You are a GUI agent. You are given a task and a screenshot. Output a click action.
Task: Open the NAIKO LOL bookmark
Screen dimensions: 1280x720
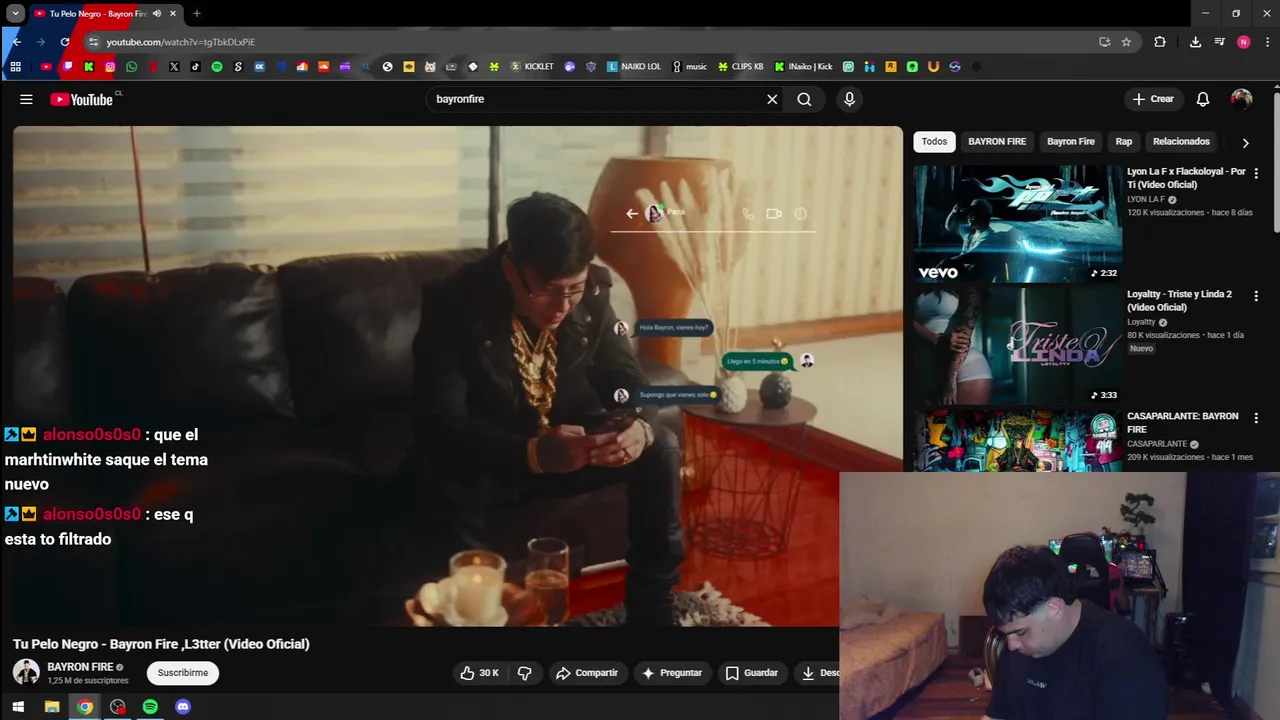(634, 67)
